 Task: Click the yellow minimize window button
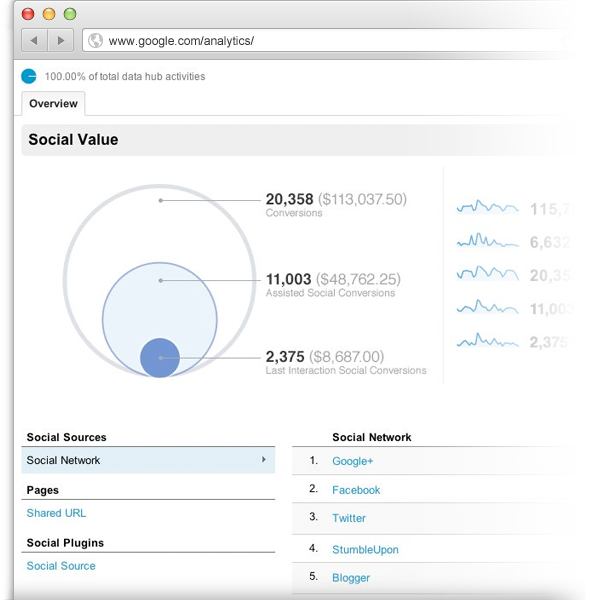pyautogui.click(x=49, y=14)
